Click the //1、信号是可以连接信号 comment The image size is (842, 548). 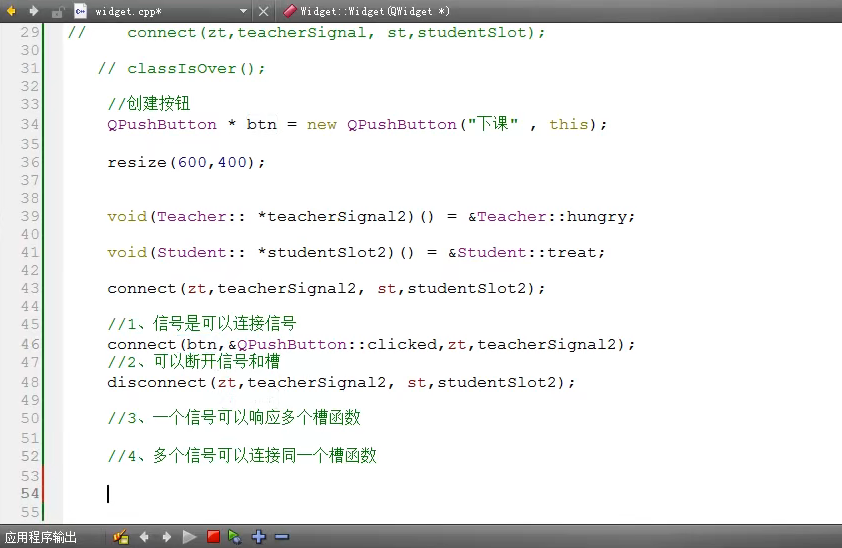[x=202, y=324]
